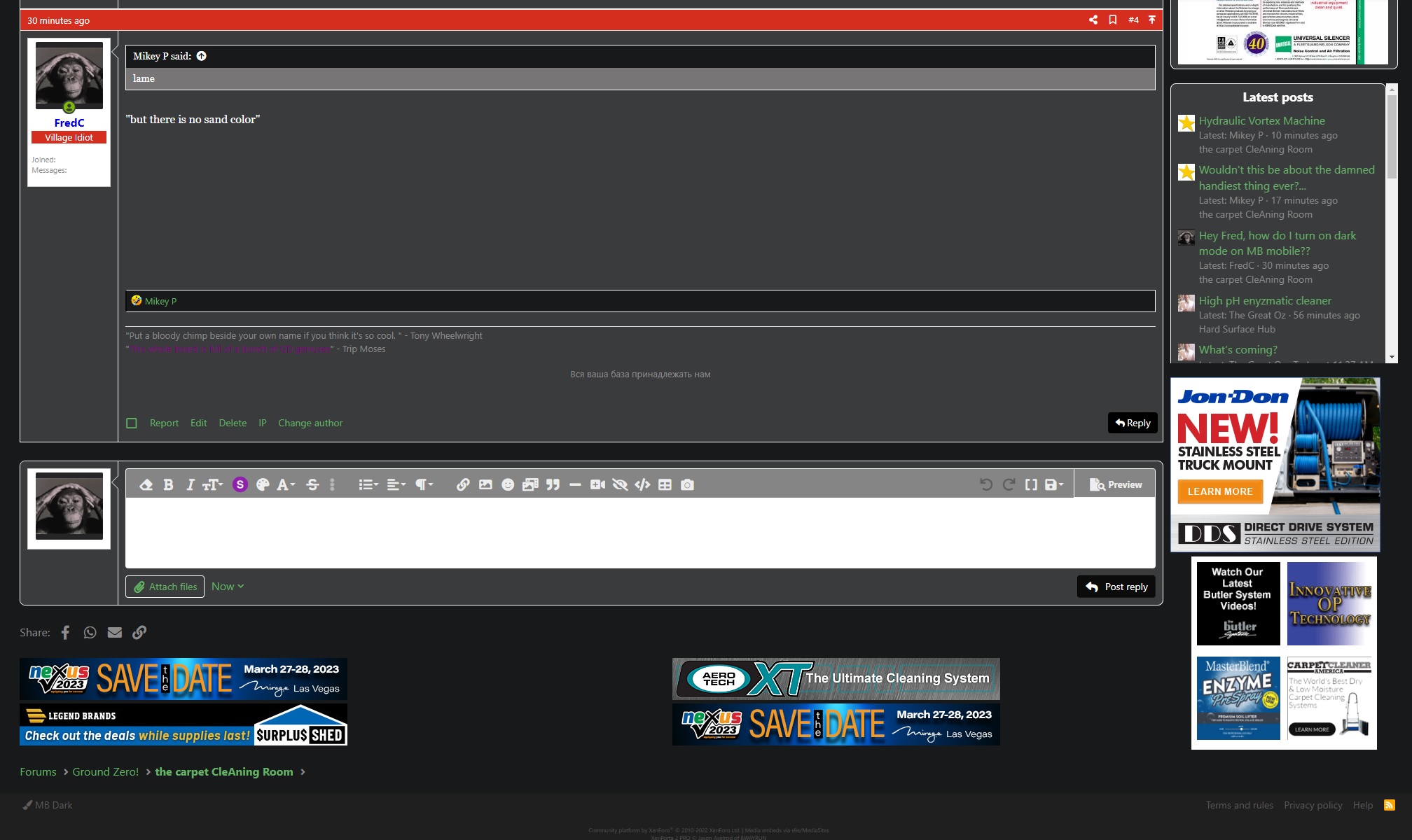
Task: Click the undo icon in editor
Action: (985, 484)
